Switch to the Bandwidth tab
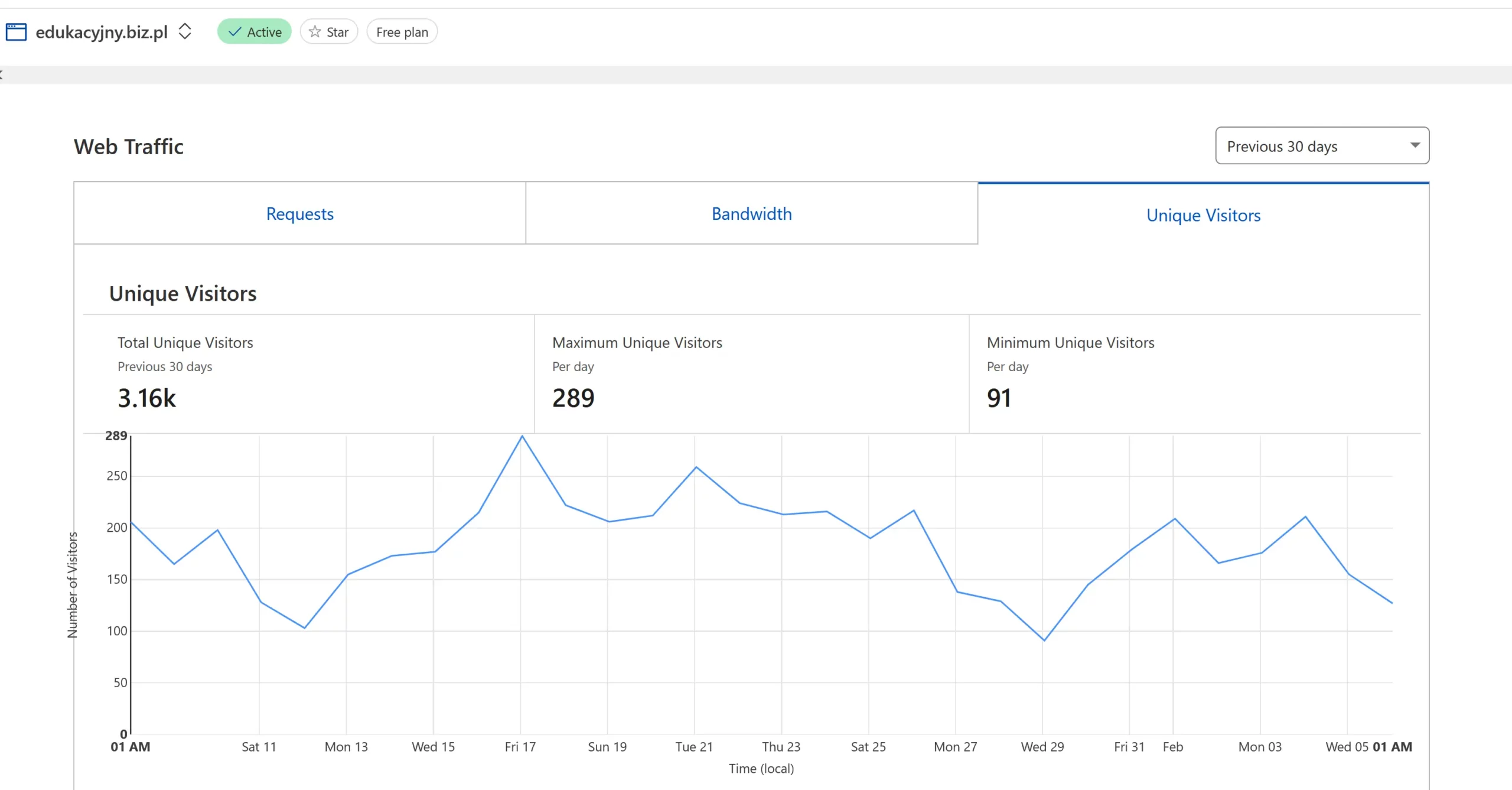Screen dimensions: 1512x790 point(751,214)
